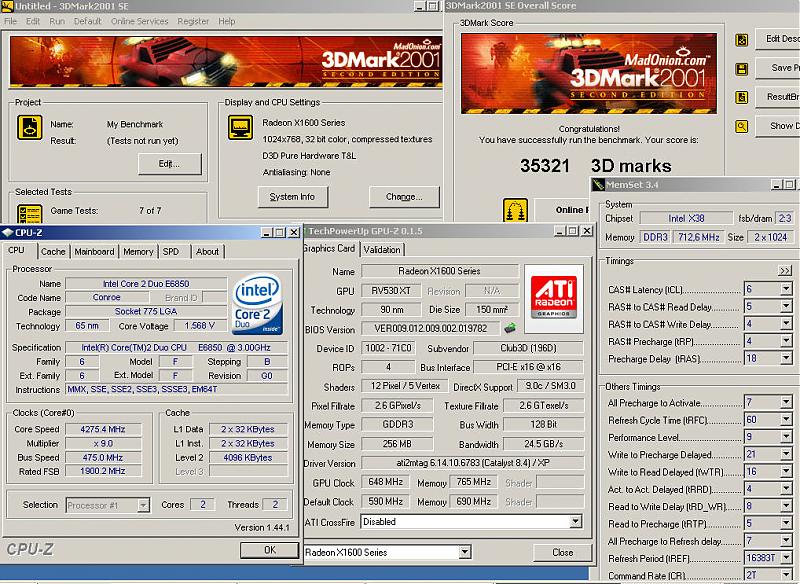Image resolution: width=800 pixels, height=584 pixels.
Task: Open the Read to Write Delay (tRD_WR) dropdown
Action: [786, 506]
